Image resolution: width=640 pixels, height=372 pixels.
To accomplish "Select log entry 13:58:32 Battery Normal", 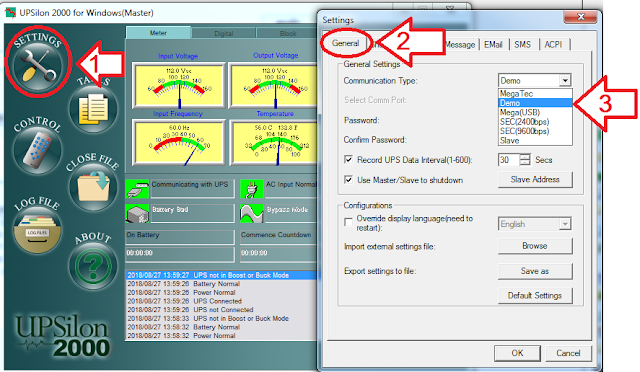I will pyautogui.click(x=221, y=327).
